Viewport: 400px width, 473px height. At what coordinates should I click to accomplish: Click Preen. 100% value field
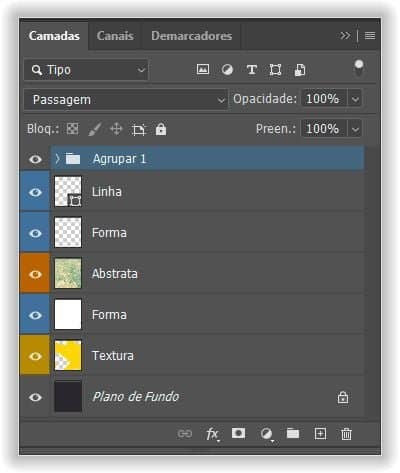click(x=324, y=129)
